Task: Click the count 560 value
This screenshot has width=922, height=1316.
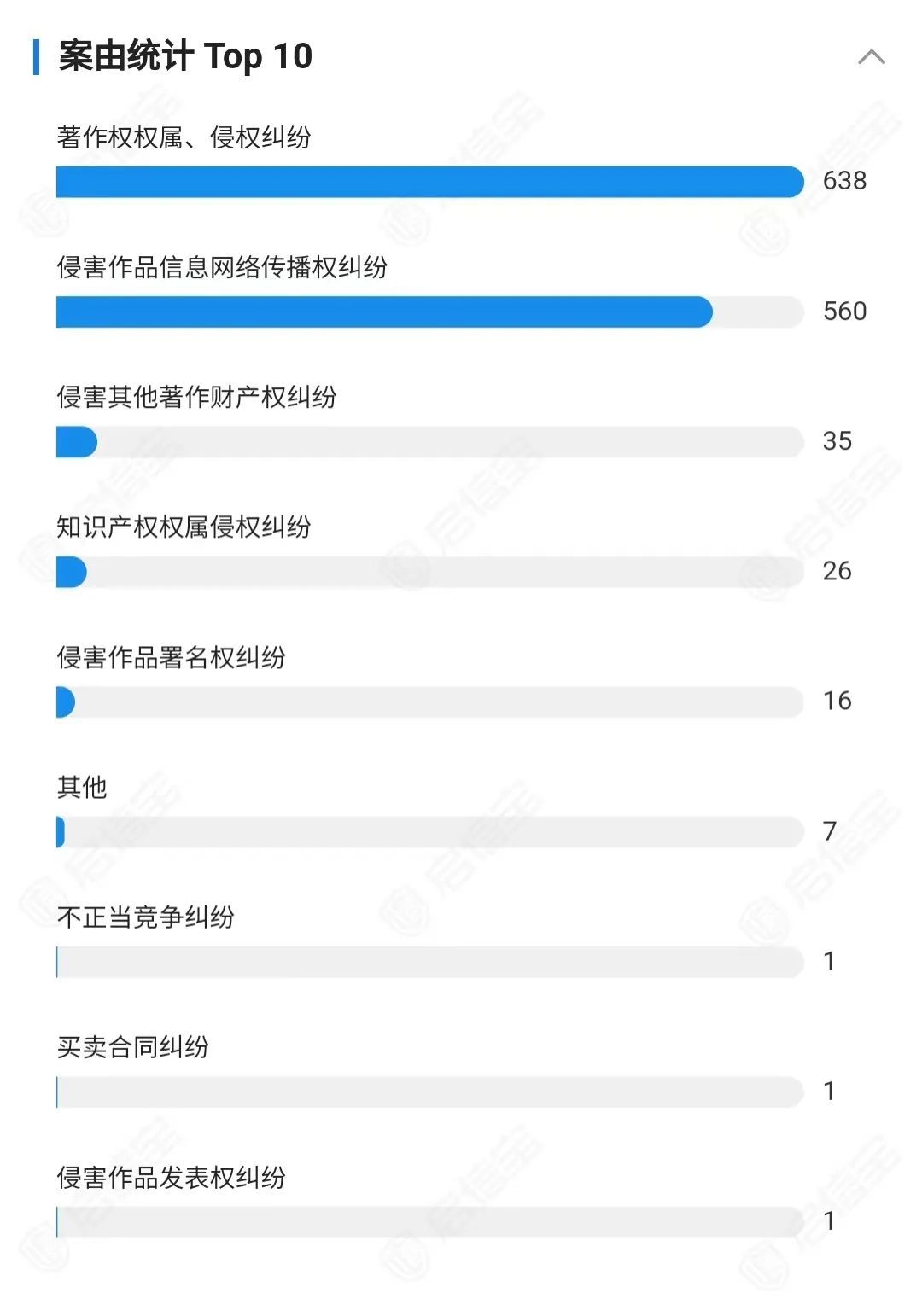Action: pyautogui.click(x=844, y=311)
